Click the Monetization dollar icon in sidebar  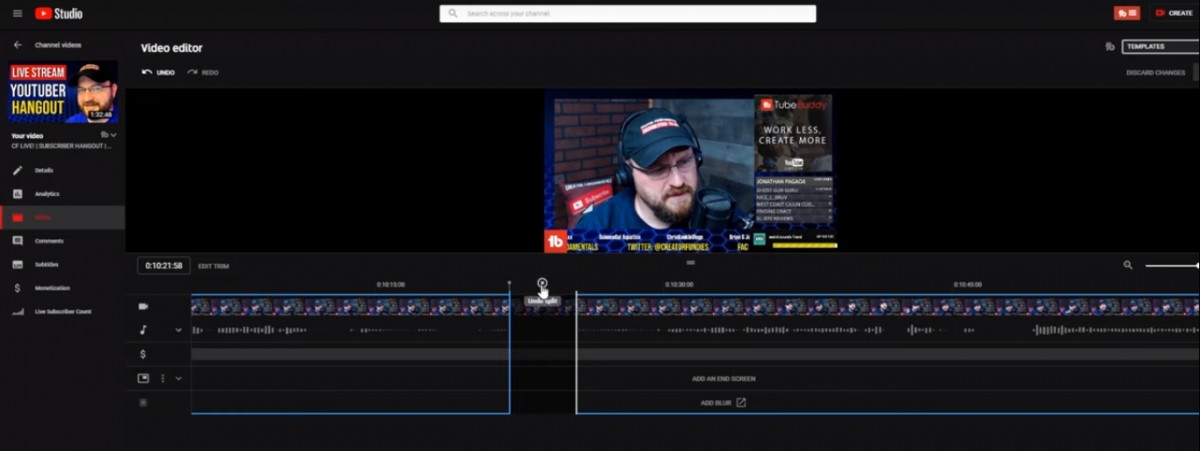point(17,288)
